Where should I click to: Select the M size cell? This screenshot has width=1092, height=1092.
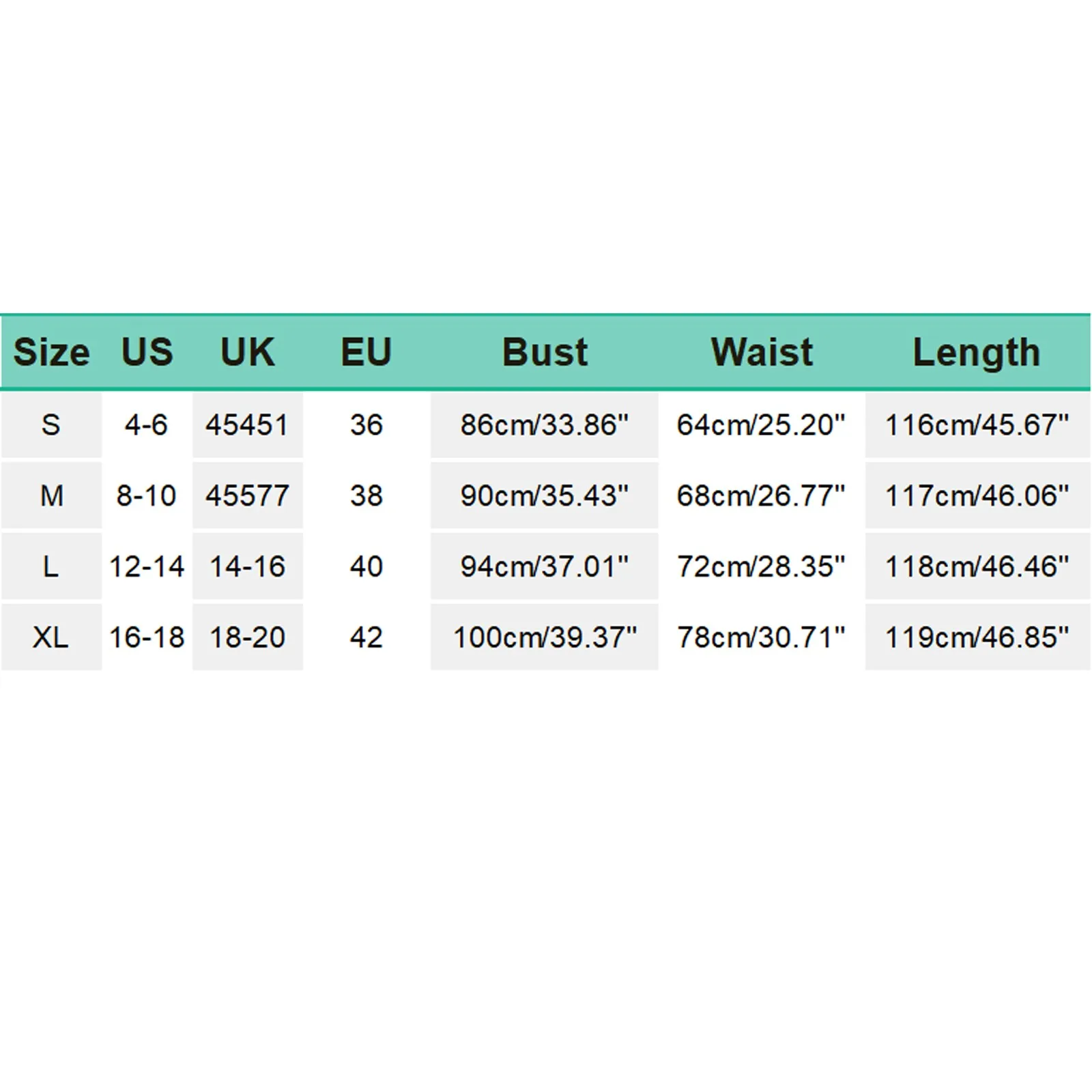(x=51, y=495)
